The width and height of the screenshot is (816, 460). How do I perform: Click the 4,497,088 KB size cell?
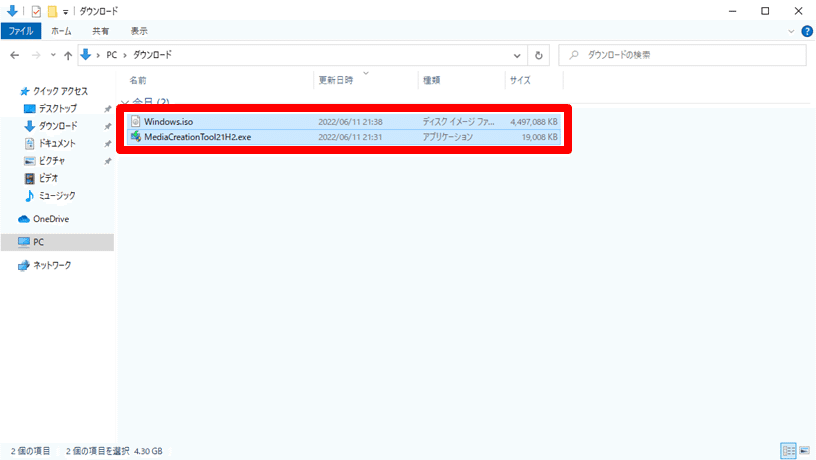coord(533,122)
